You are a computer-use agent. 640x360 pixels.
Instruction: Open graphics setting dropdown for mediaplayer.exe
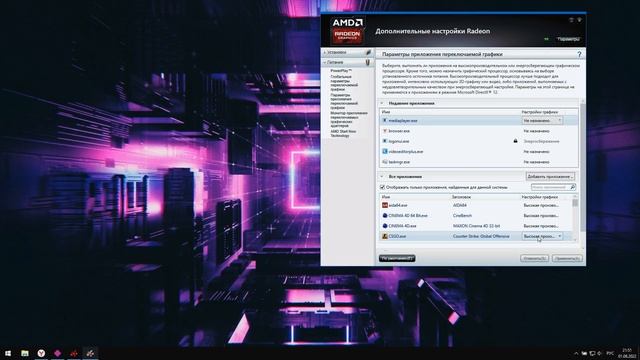542,120
